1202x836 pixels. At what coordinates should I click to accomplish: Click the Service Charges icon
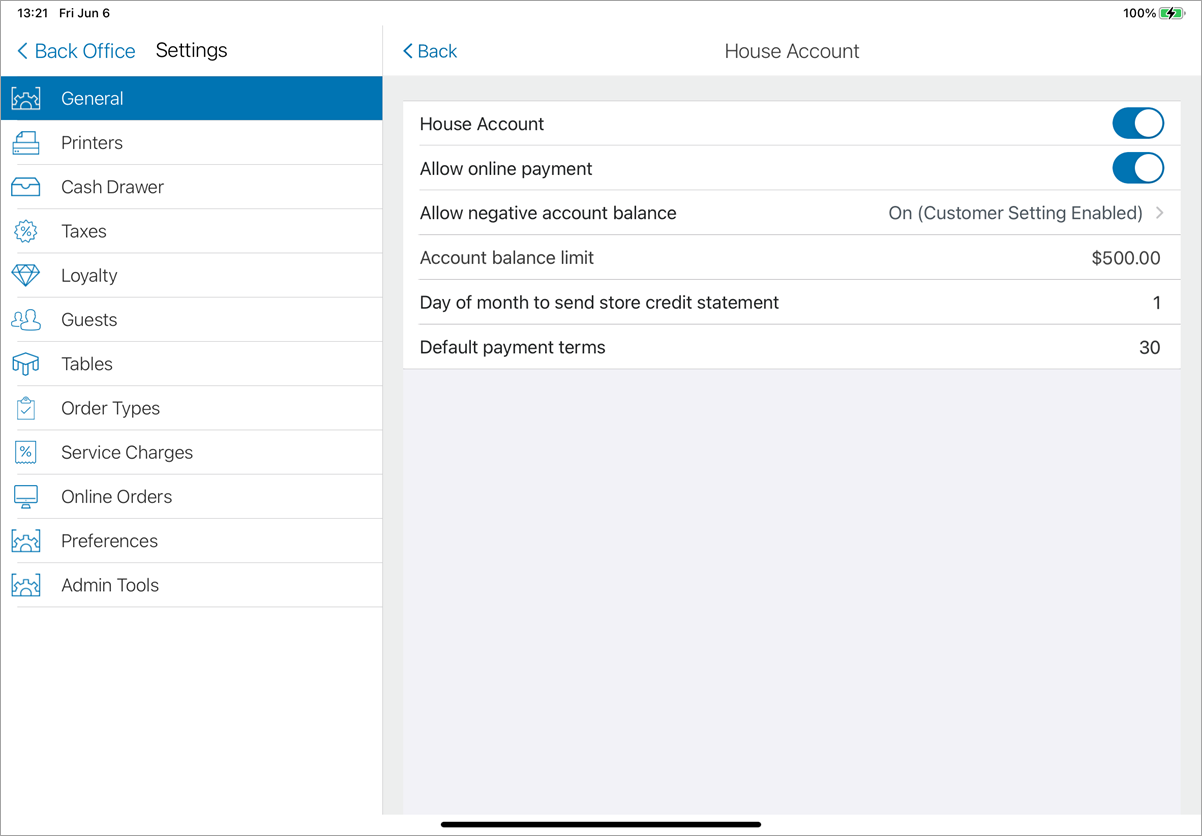point(27,452)
